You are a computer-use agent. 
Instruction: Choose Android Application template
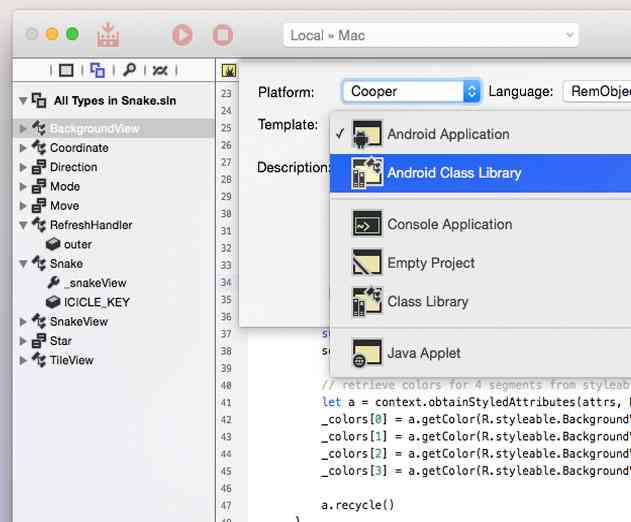pyautogui.click(x=480, y=134)
